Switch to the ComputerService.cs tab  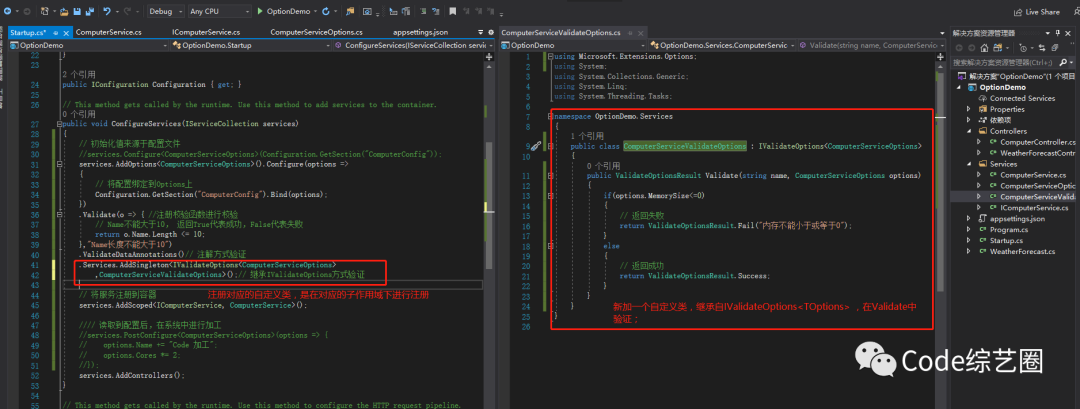coord(108,32)
